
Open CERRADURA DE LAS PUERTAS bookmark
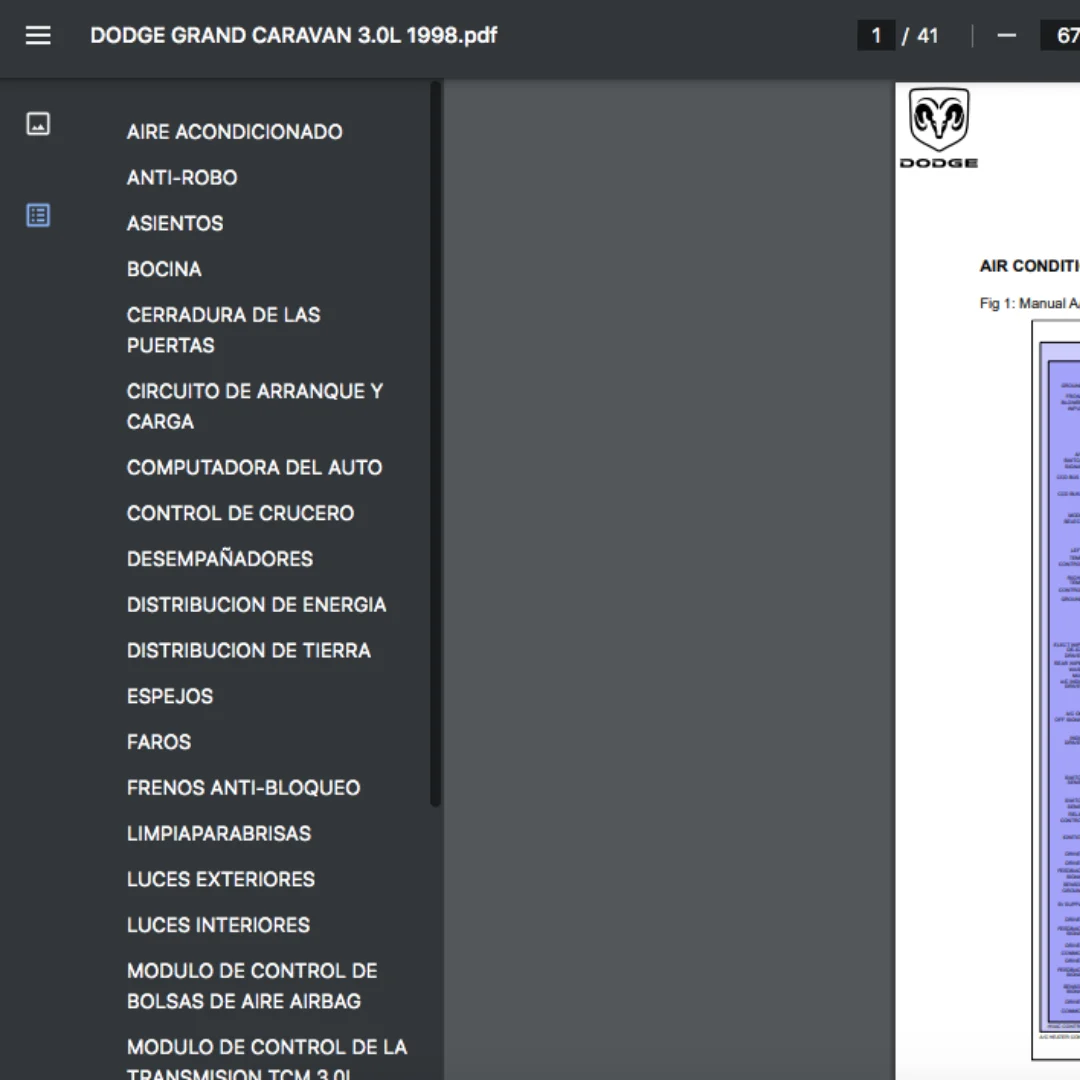(x=223, y=330)
